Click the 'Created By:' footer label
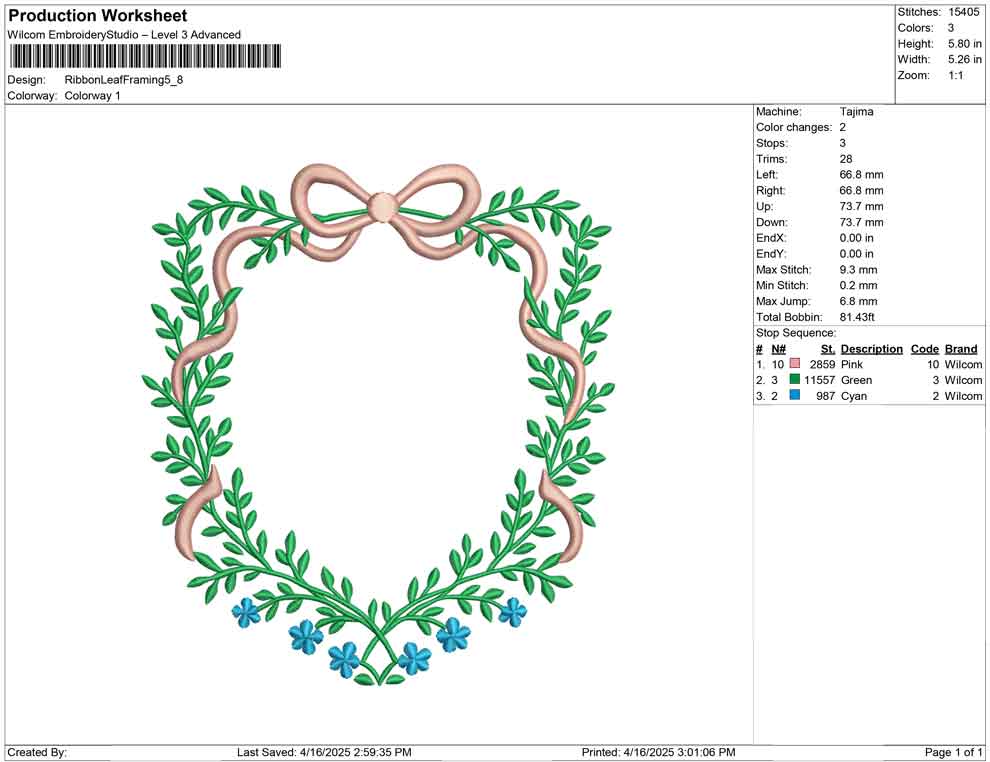 tap(37, 752)
